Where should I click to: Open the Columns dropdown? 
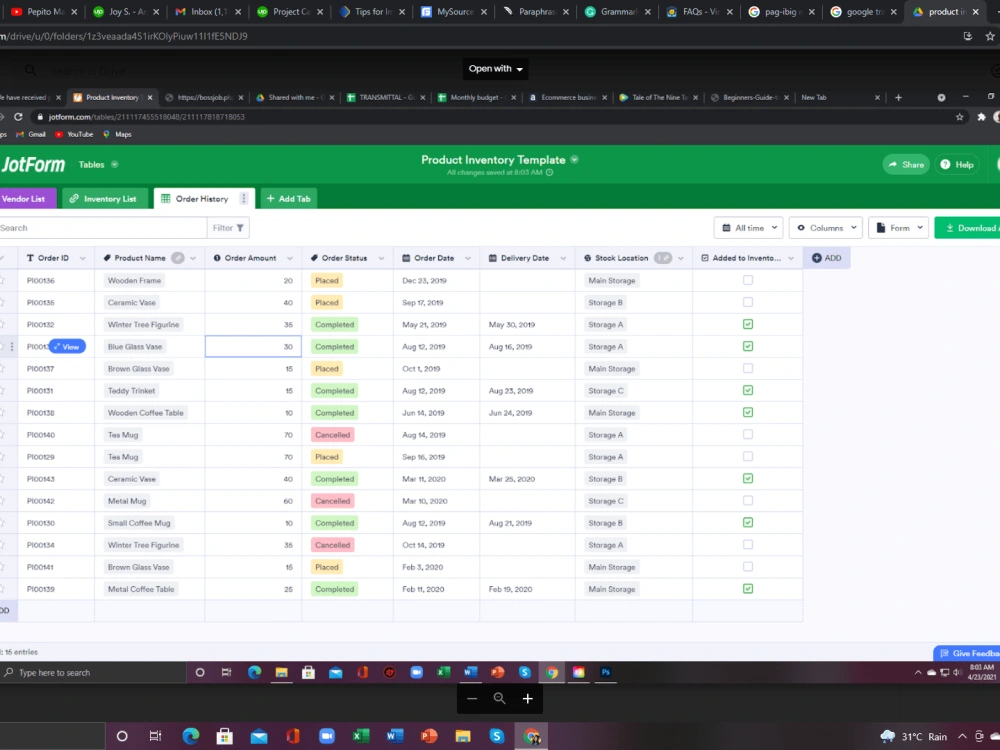point(827,228)
